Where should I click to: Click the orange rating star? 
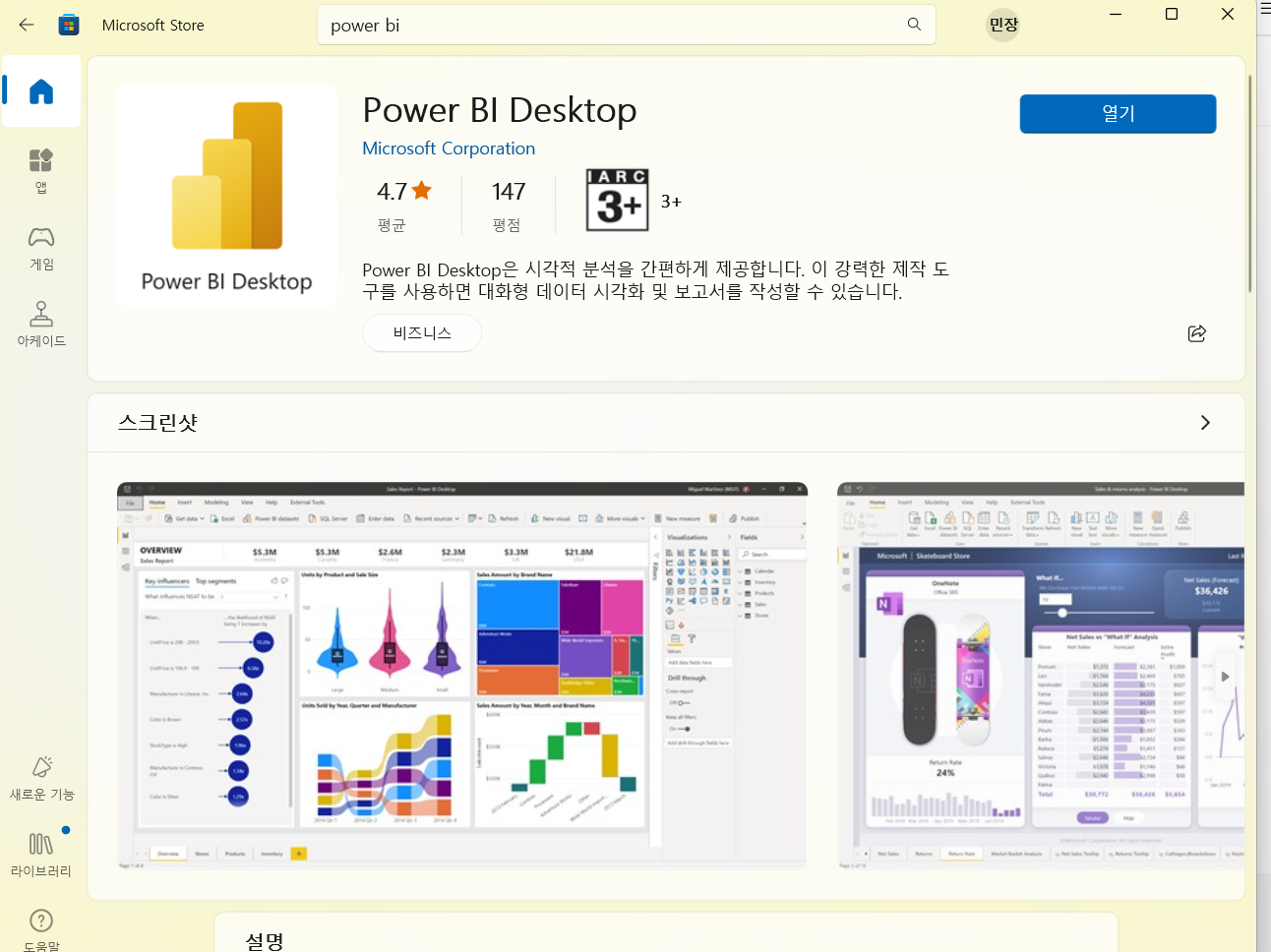tap(422, 190)
